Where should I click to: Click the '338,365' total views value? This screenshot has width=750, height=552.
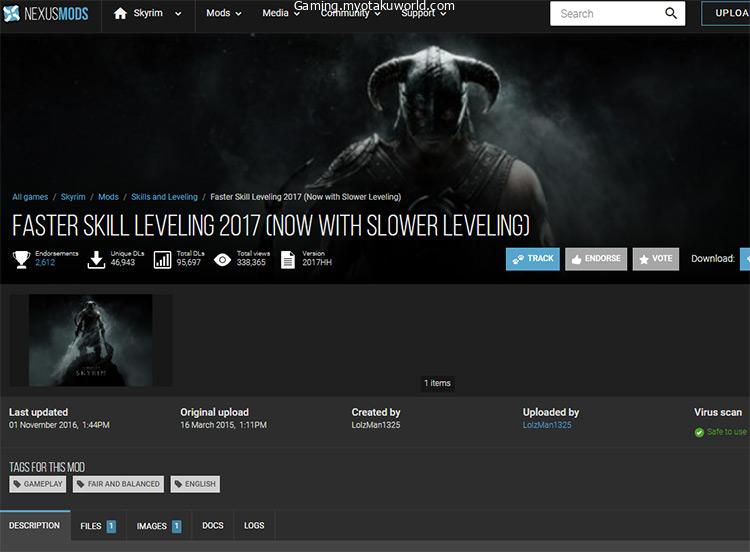pyautogui.click(x=251, y=263)
